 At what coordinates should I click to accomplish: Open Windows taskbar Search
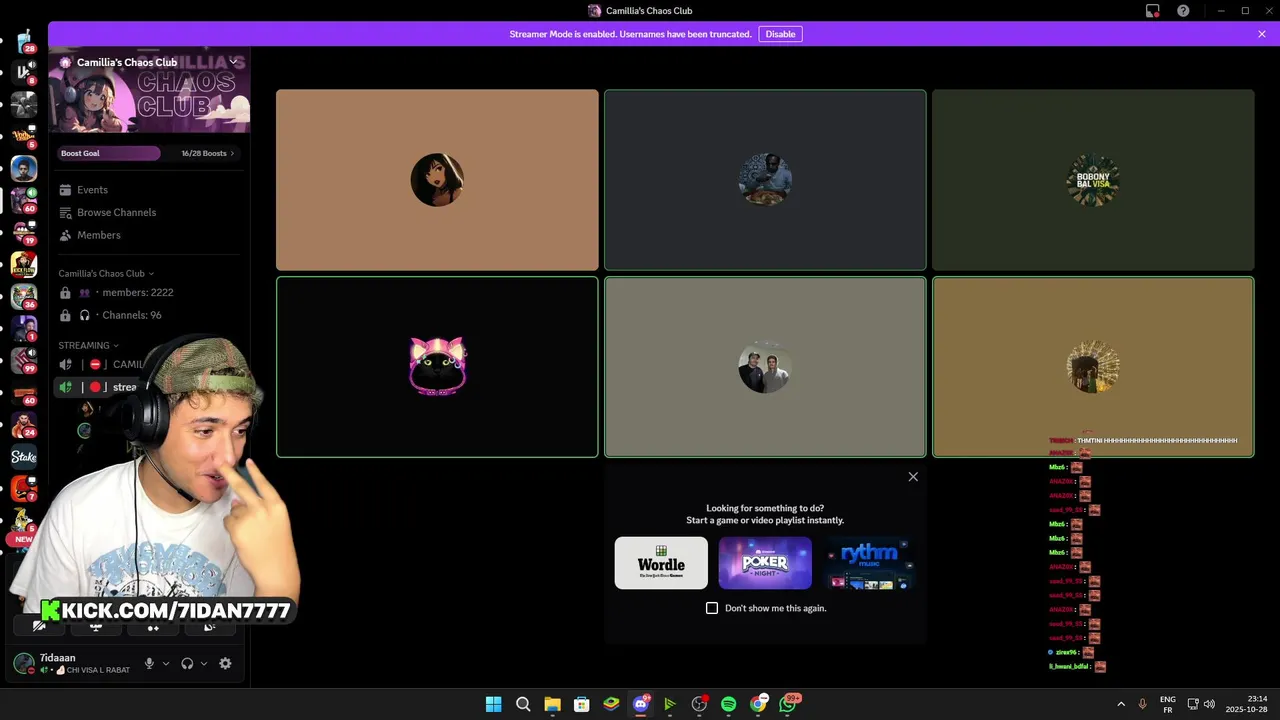tap(523, 704)
